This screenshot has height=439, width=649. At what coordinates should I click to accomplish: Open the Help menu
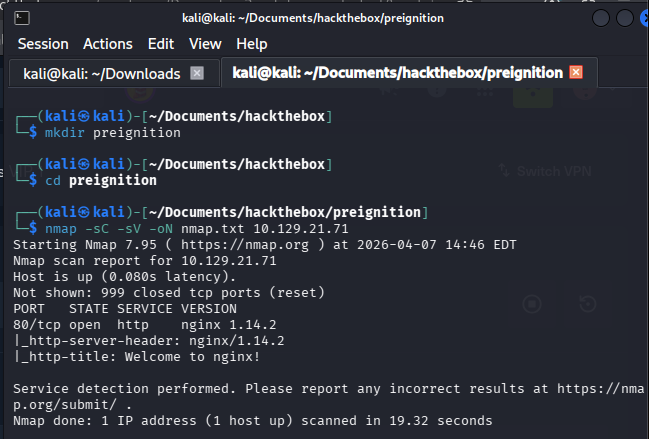coord(252,44)
